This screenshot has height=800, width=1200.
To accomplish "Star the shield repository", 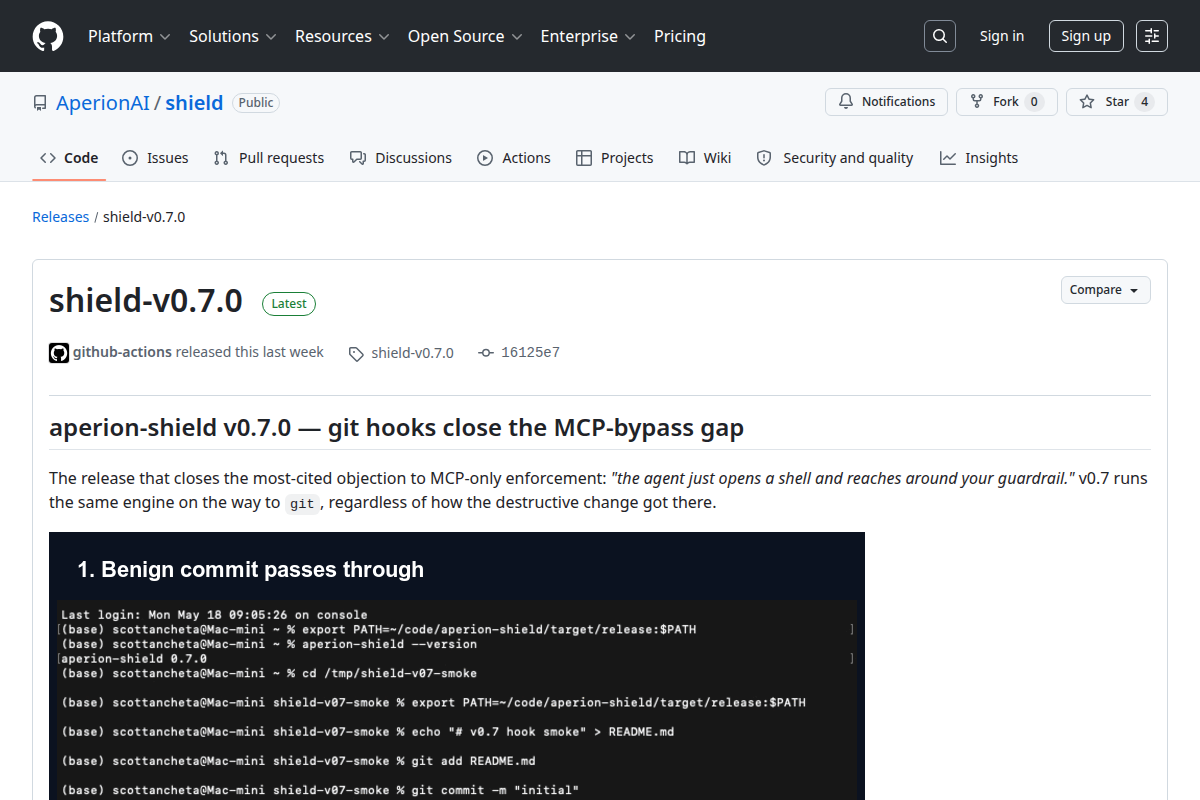I will (1117, 102).
